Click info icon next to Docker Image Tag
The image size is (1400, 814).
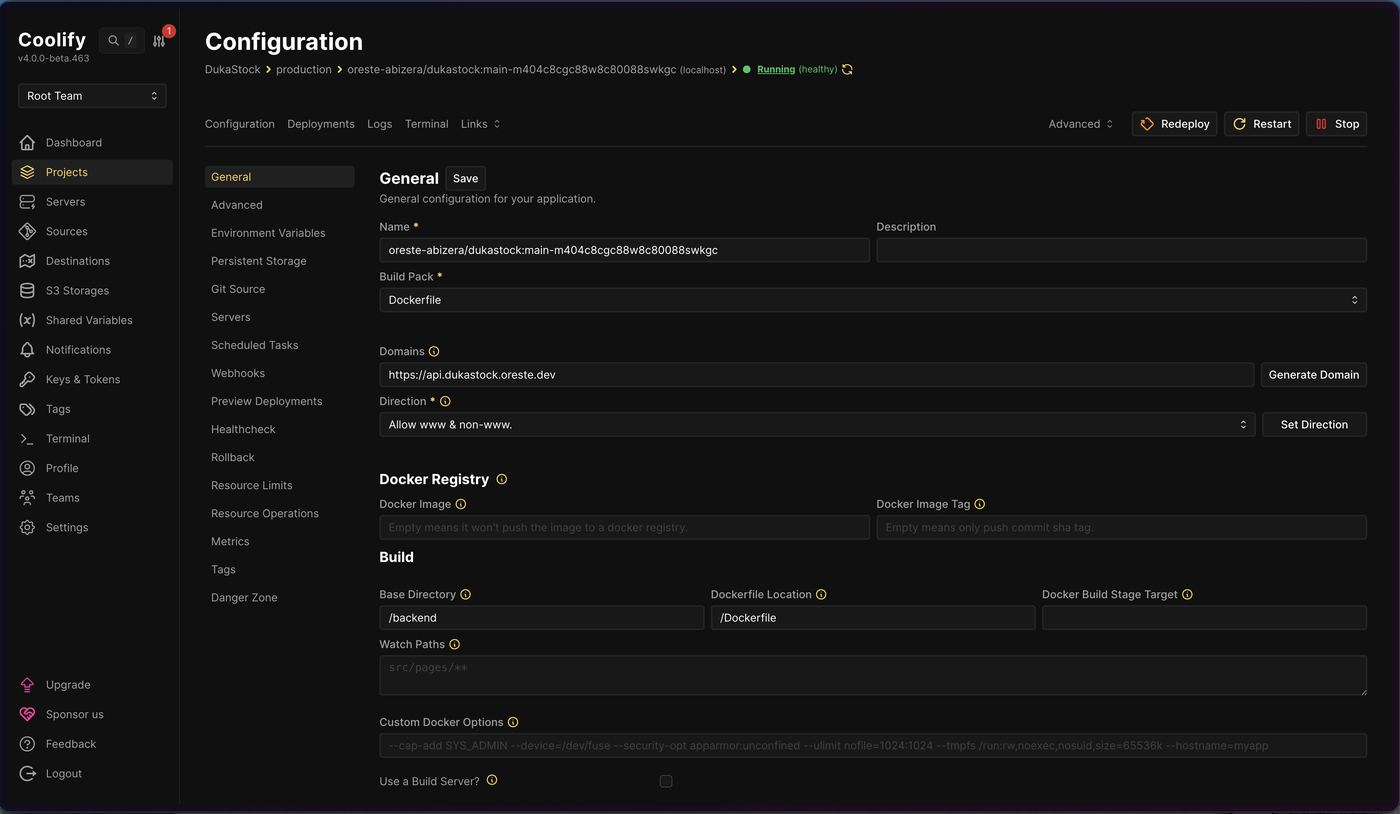click(x=980, y=504)
